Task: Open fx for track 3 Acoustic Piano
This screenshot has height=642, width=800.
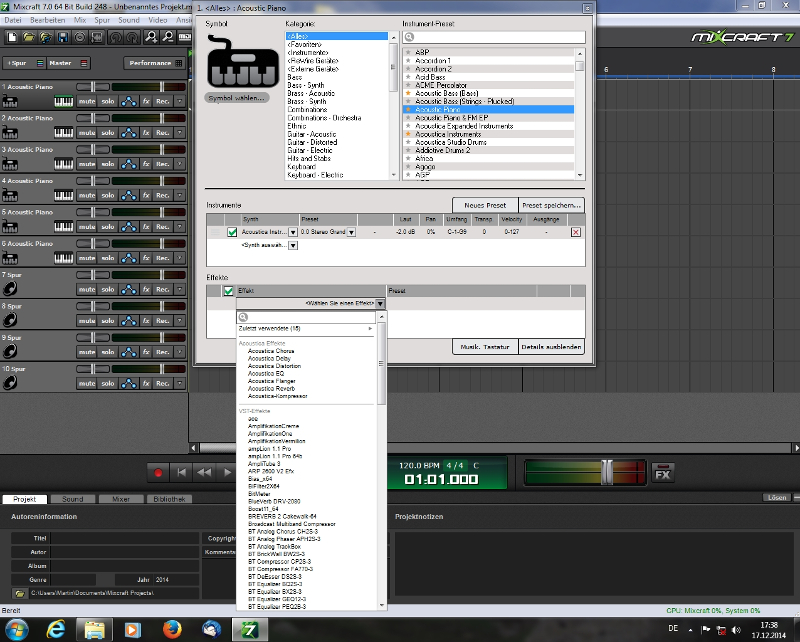Action: pyautogui.click(x=146, y=164)
